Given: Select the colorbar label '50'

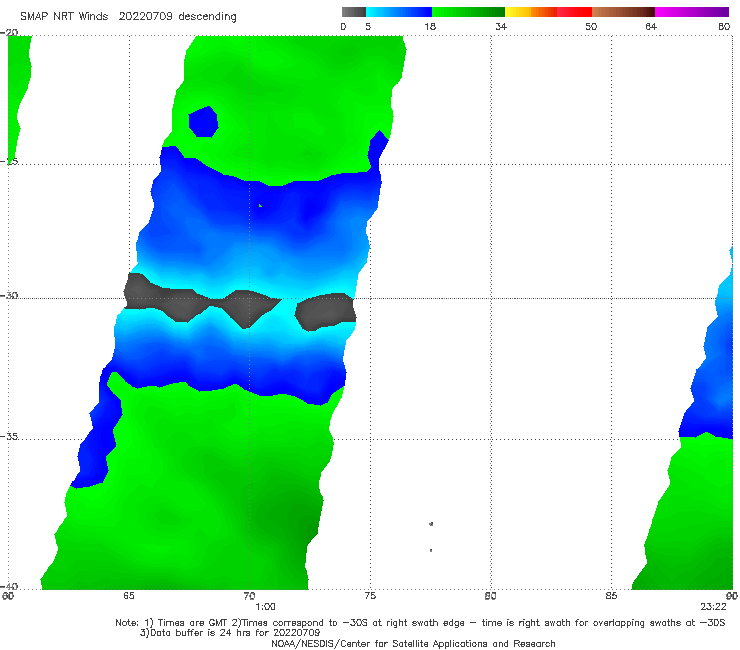Looking at the screenshot, I should tap(591, 26).
